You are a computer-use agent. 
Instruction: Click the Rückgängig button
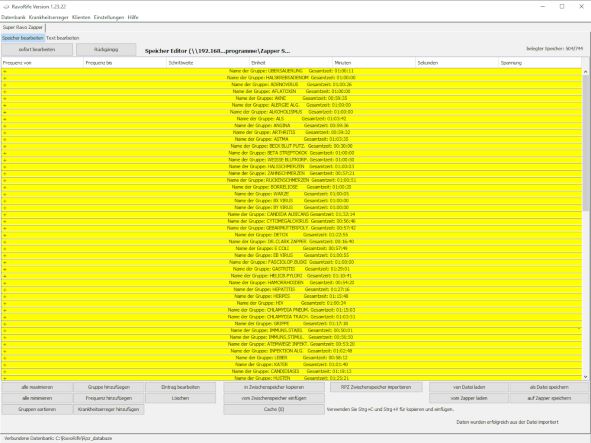106,49
